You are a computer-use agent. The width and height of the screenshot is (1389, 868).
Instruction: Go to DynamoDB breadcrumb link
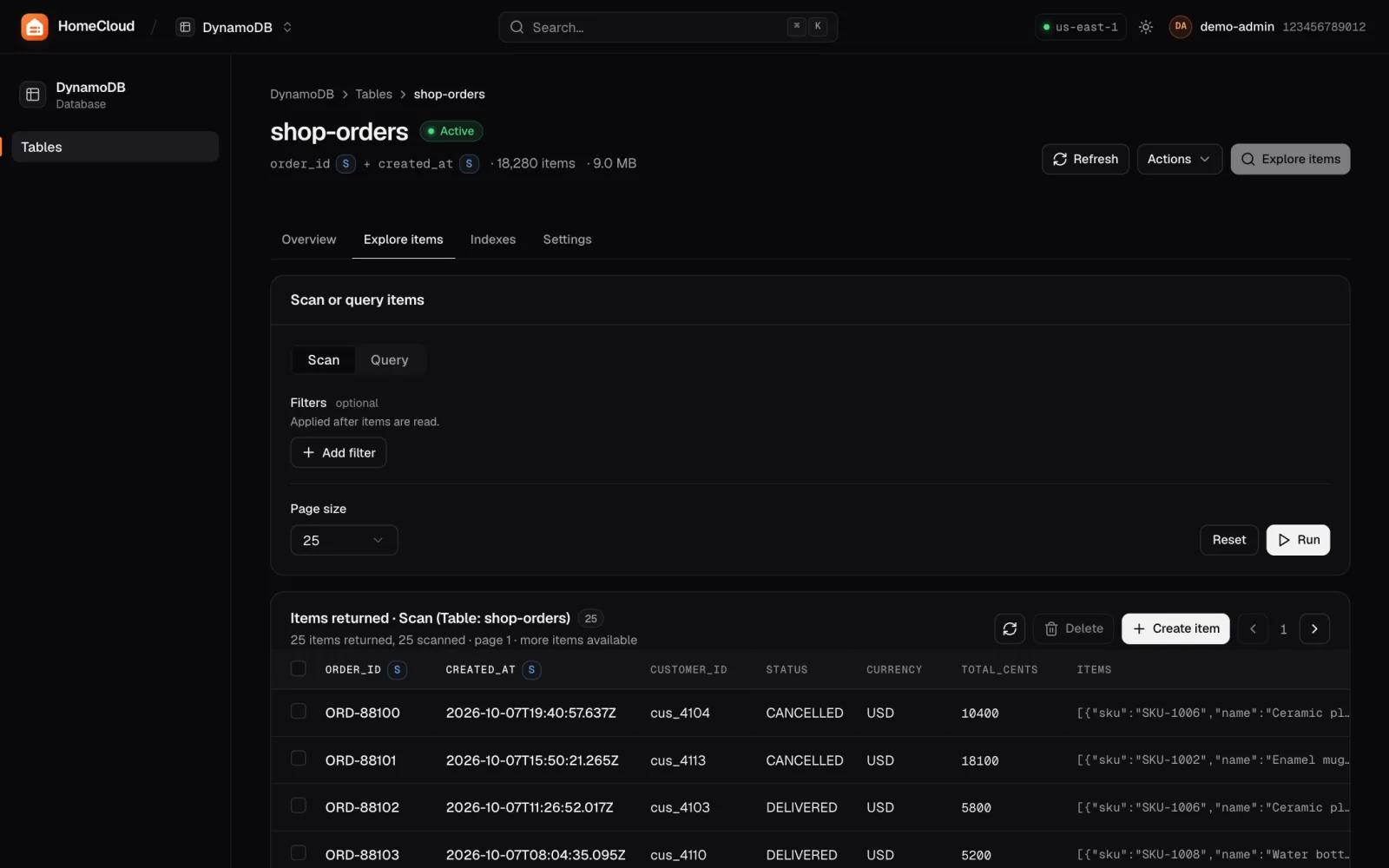click(x=302, y=94)
